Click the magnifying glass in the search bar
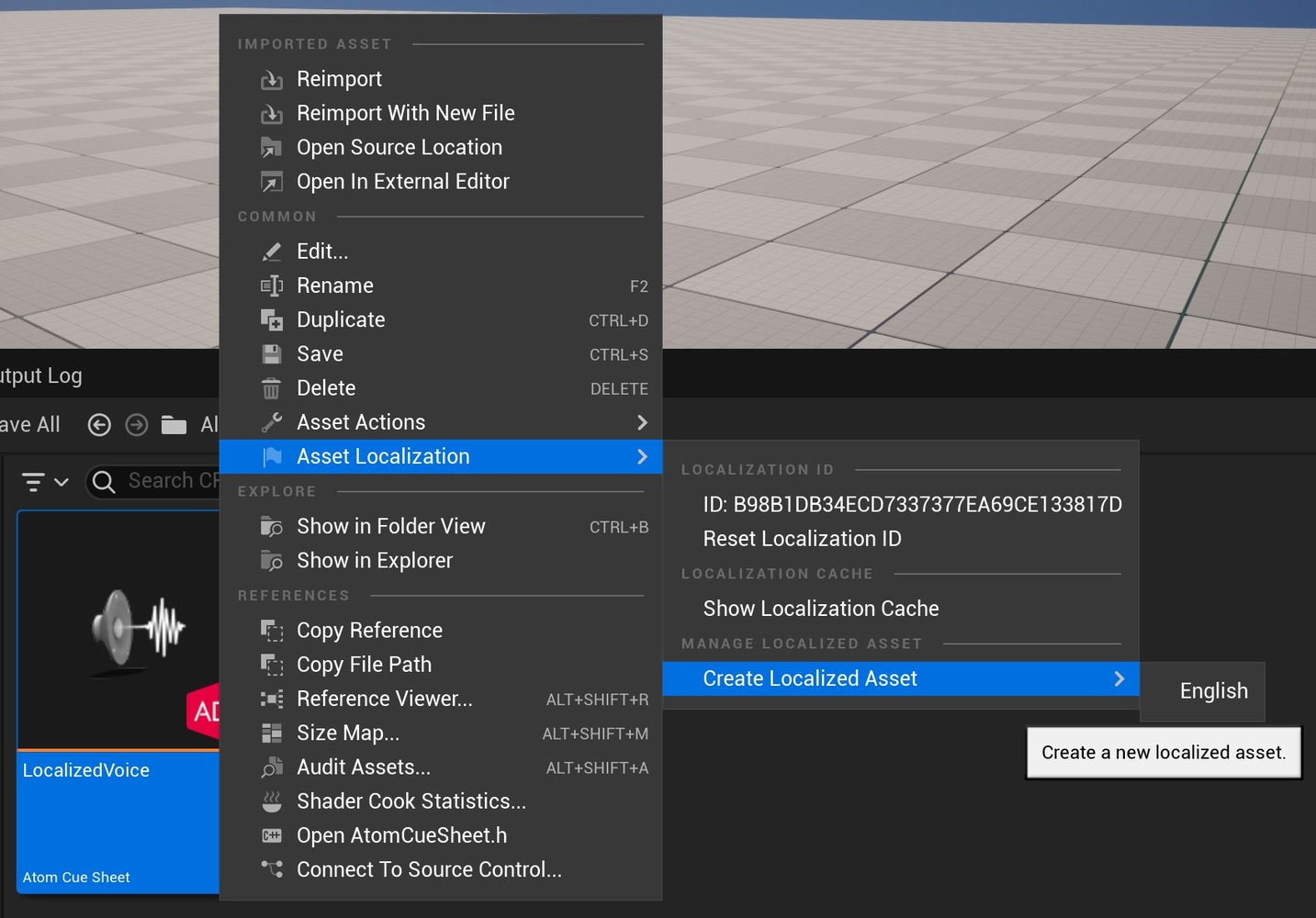 [x=104, y=481]
